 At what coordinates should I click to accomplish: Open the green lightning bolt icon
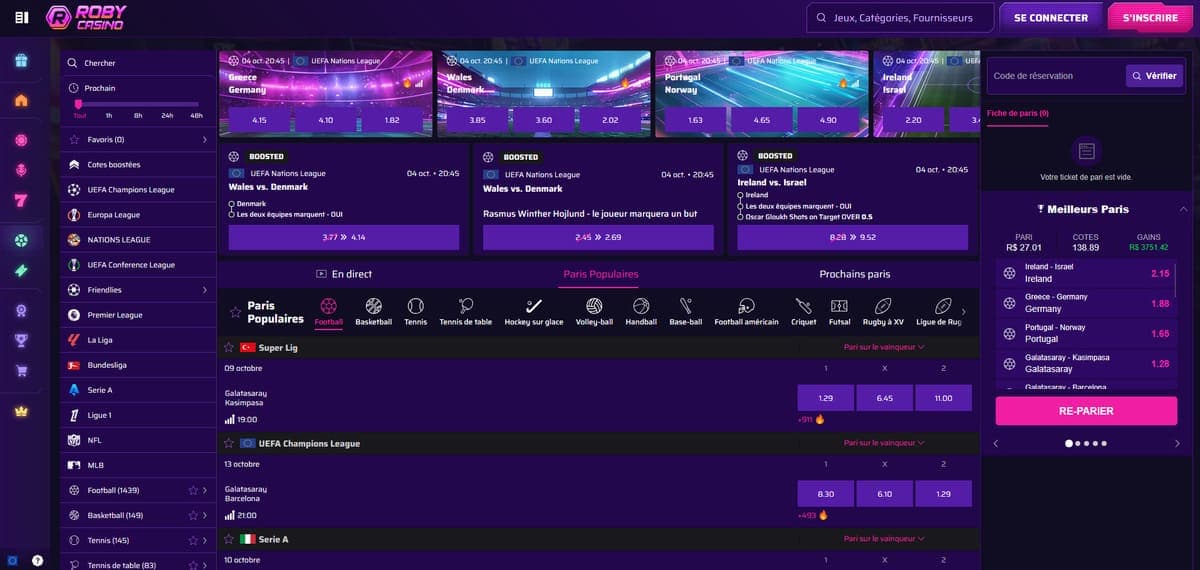(x=21, y=271)
